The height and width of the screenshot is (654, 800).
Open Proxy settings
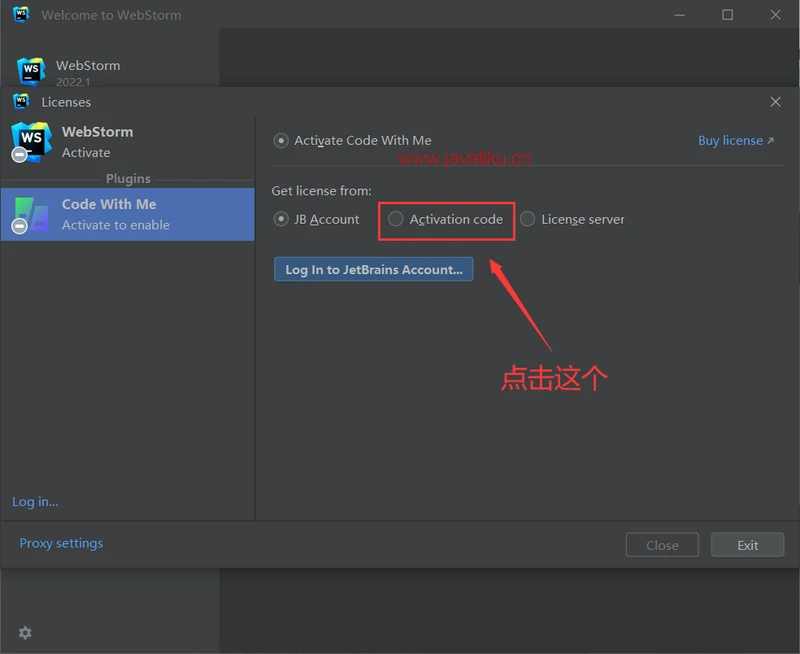click(x=61, y=543)
